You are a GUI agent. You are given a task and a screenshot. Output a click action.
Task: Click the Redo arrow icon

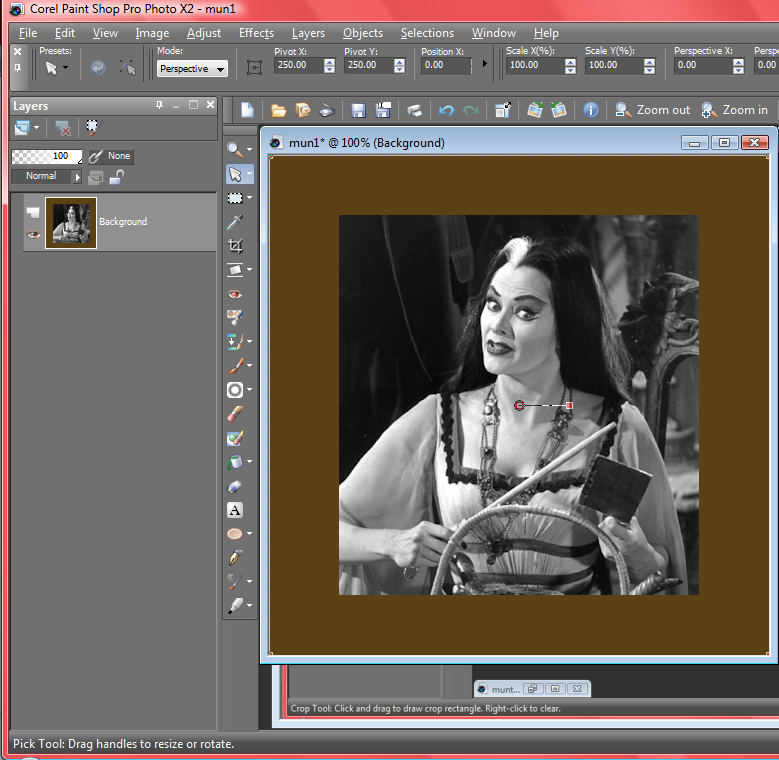coord(470,110)
